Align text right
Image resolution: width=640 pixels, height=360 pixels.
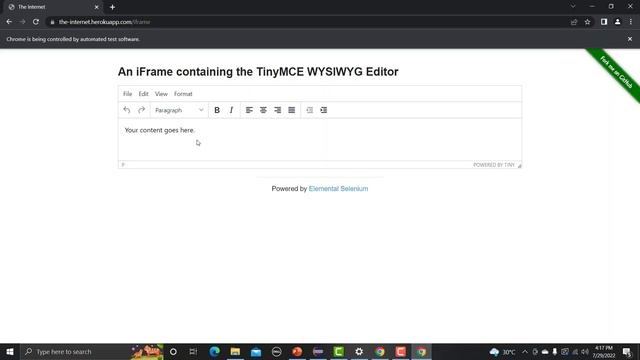coord(278,110)
